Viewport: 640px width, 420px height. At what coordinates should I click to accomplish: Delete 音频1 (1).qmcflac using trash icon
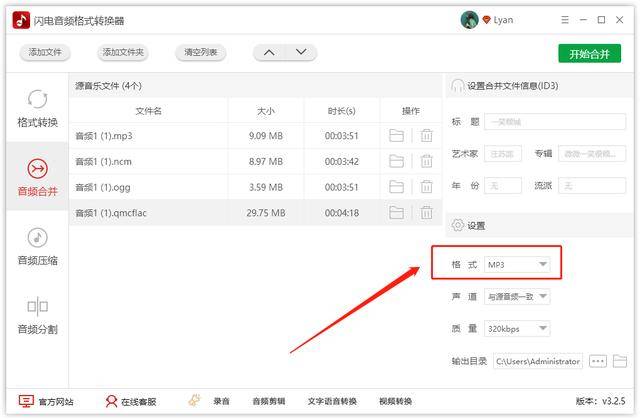click(x=426, y=212)
